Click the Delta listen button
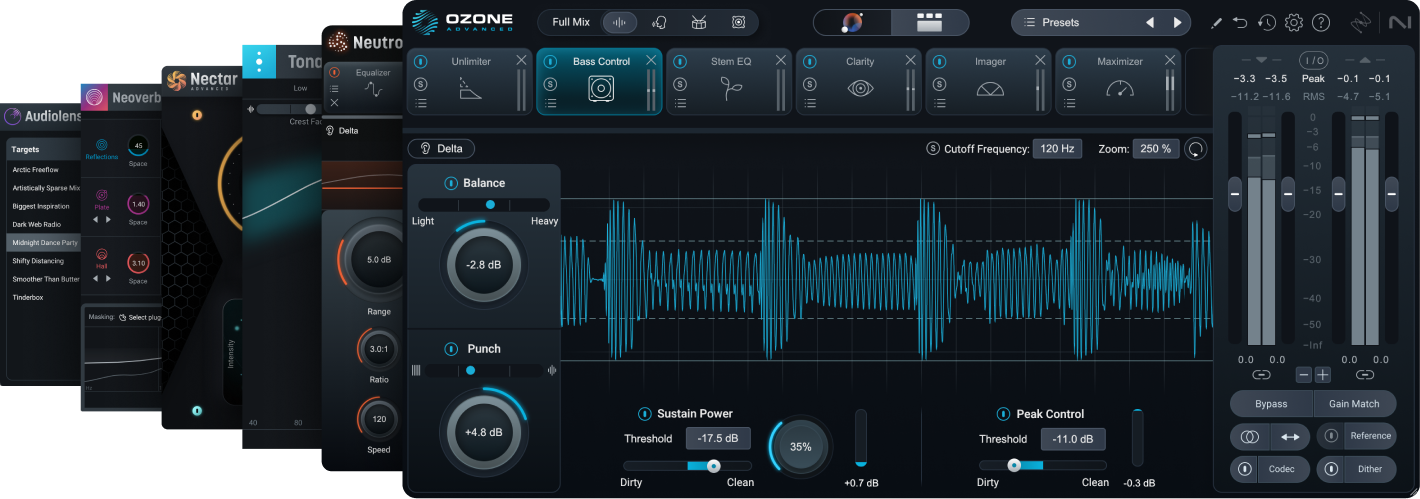The width and height of the screenshot is (1420, 499). pos(441,149)
